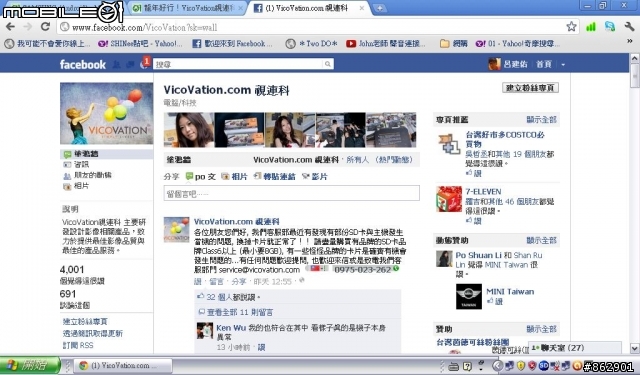
Task: Open the new tab button
Action: pyautogui.click(x=379, y=9)
